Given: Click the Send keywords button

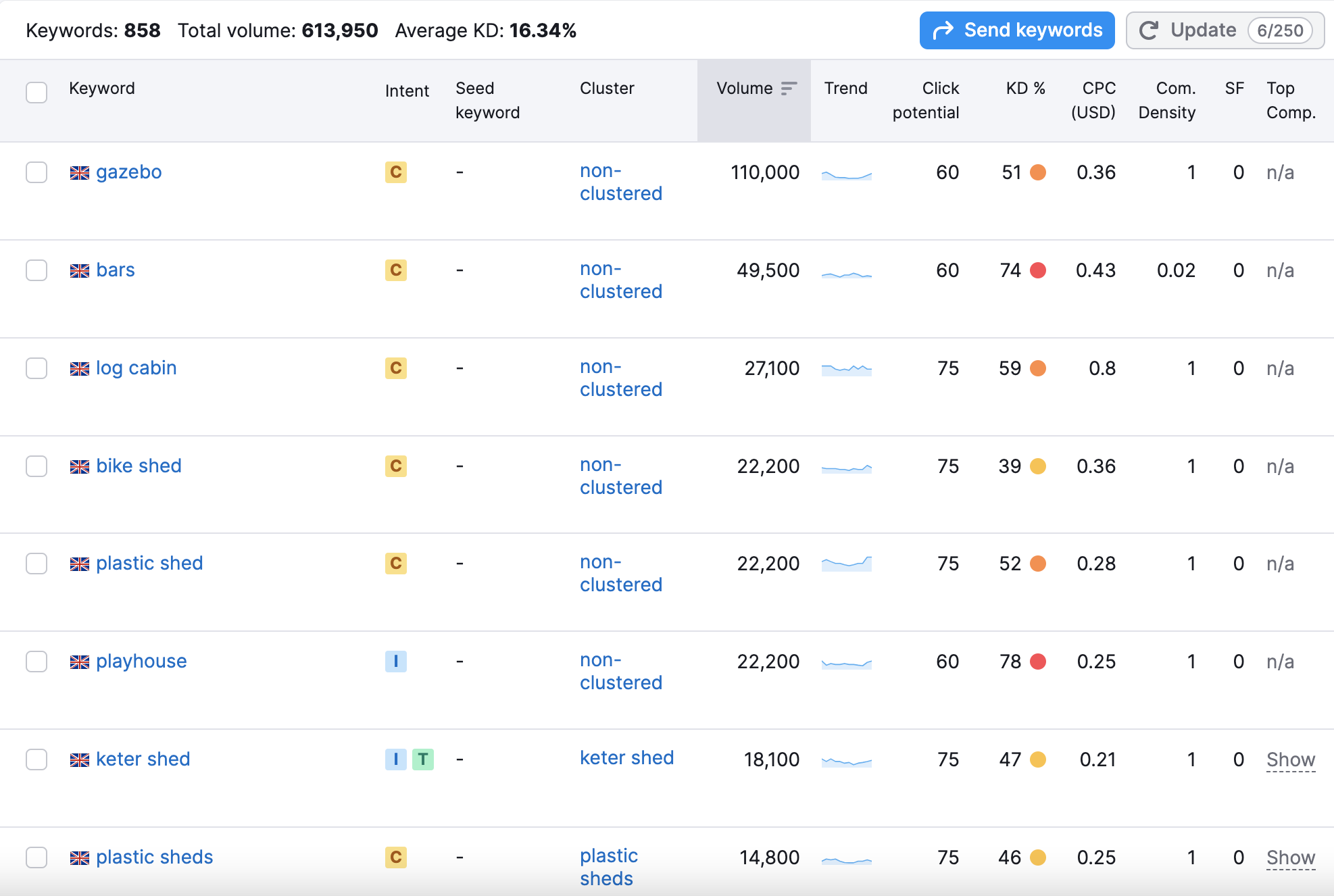Looking at the screenshot, I should [x=1016, y=30].
